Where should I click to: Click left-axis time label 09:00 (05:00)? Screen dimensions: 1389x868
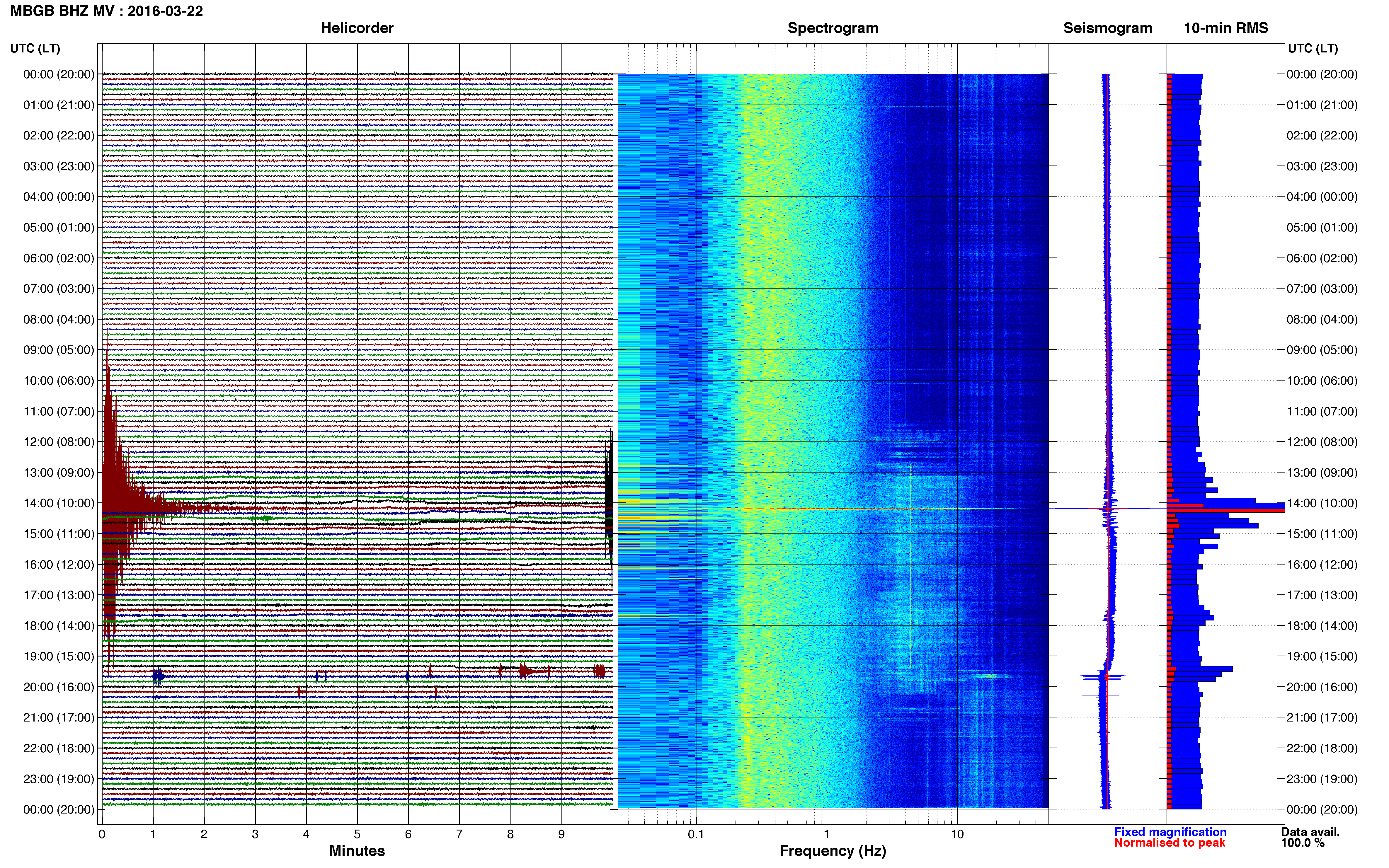click(x=59, y=350)
